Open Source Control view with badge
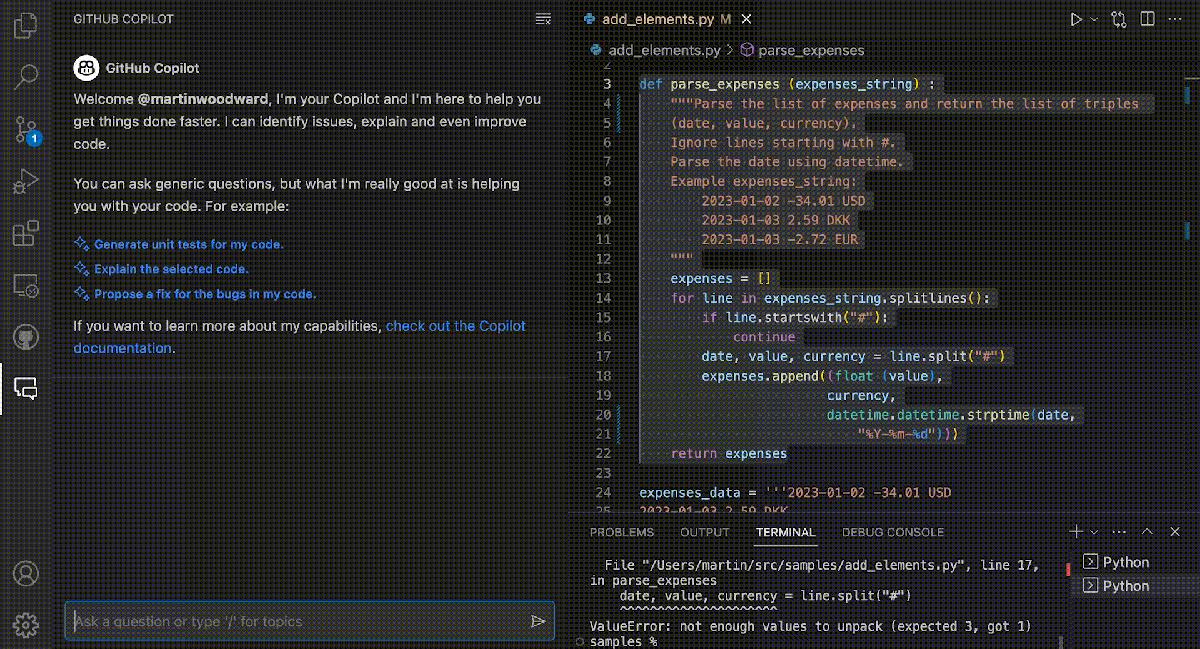 (x=26, y=130)
